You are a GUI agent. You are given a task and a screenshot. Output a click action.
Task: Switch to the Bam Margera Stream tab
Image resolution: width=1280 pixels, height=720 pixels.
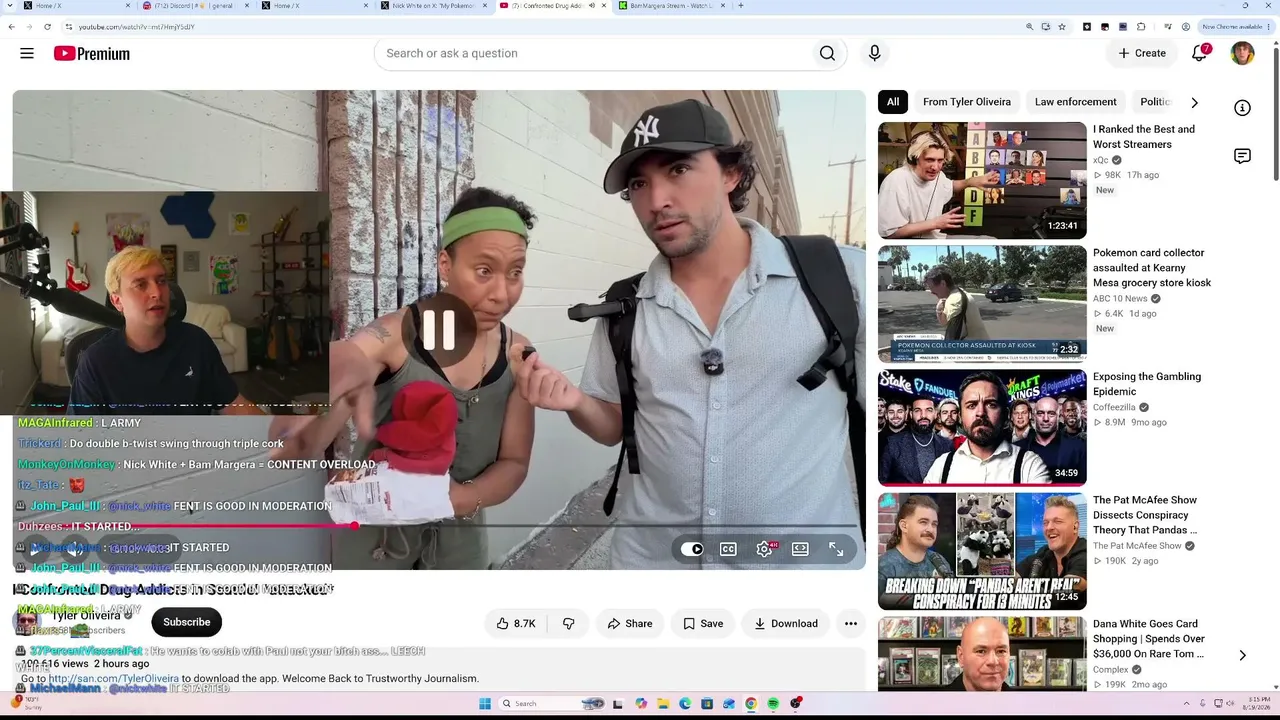tap(672, 6)
